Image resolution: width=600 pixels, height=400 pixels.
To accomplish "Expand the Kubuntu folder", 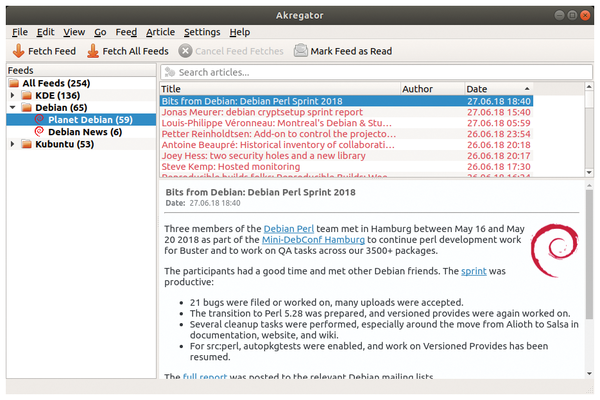I will pos(13,144).
